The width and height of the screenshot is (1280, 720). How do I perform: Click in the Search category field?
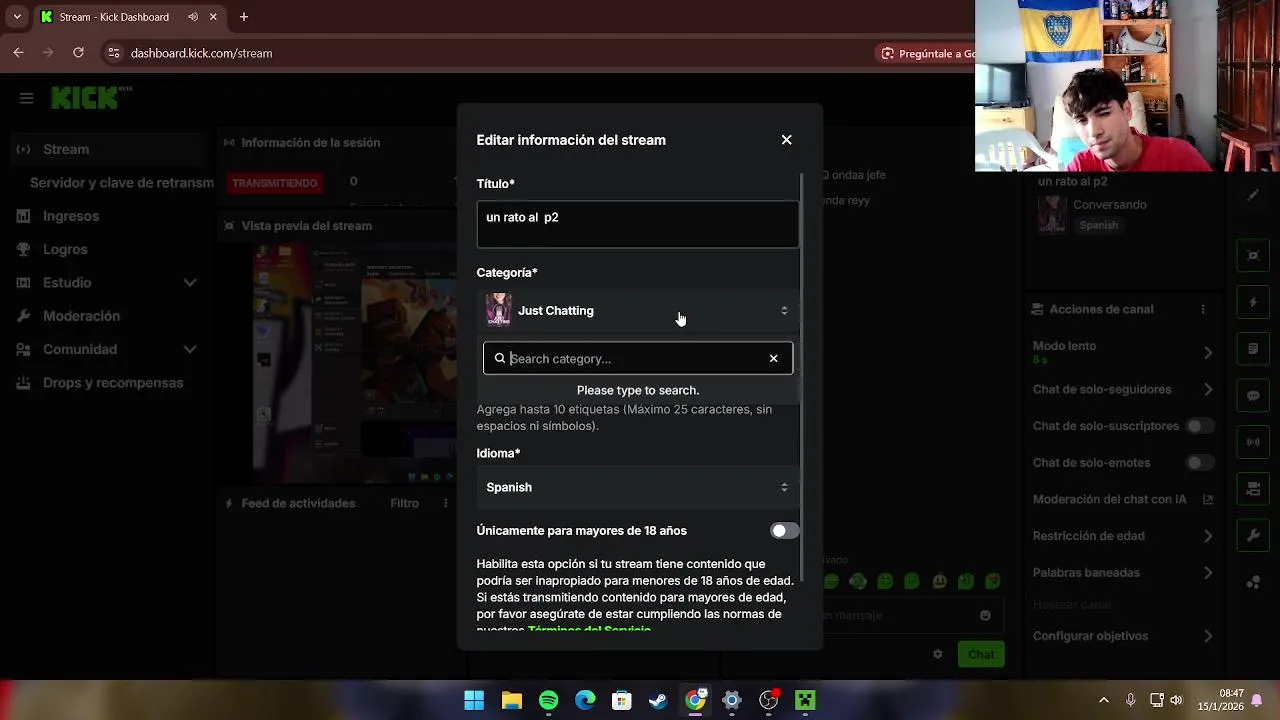(x=636, y=358)
